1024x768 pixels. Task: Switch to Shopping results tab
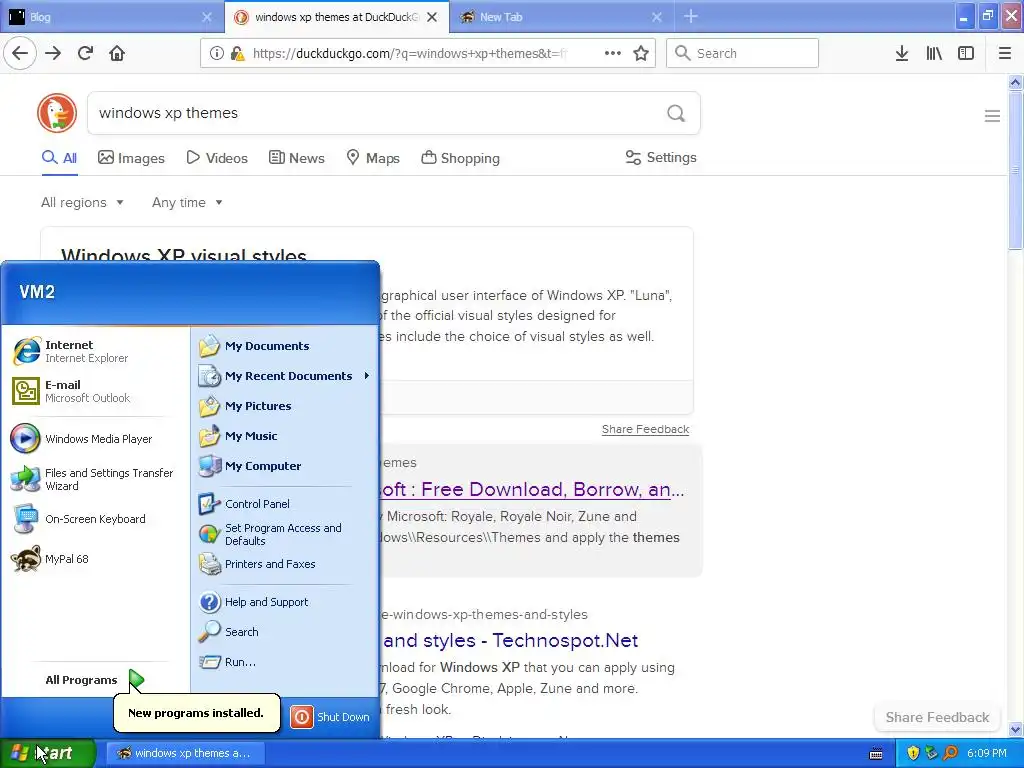(x=460, y=158)
